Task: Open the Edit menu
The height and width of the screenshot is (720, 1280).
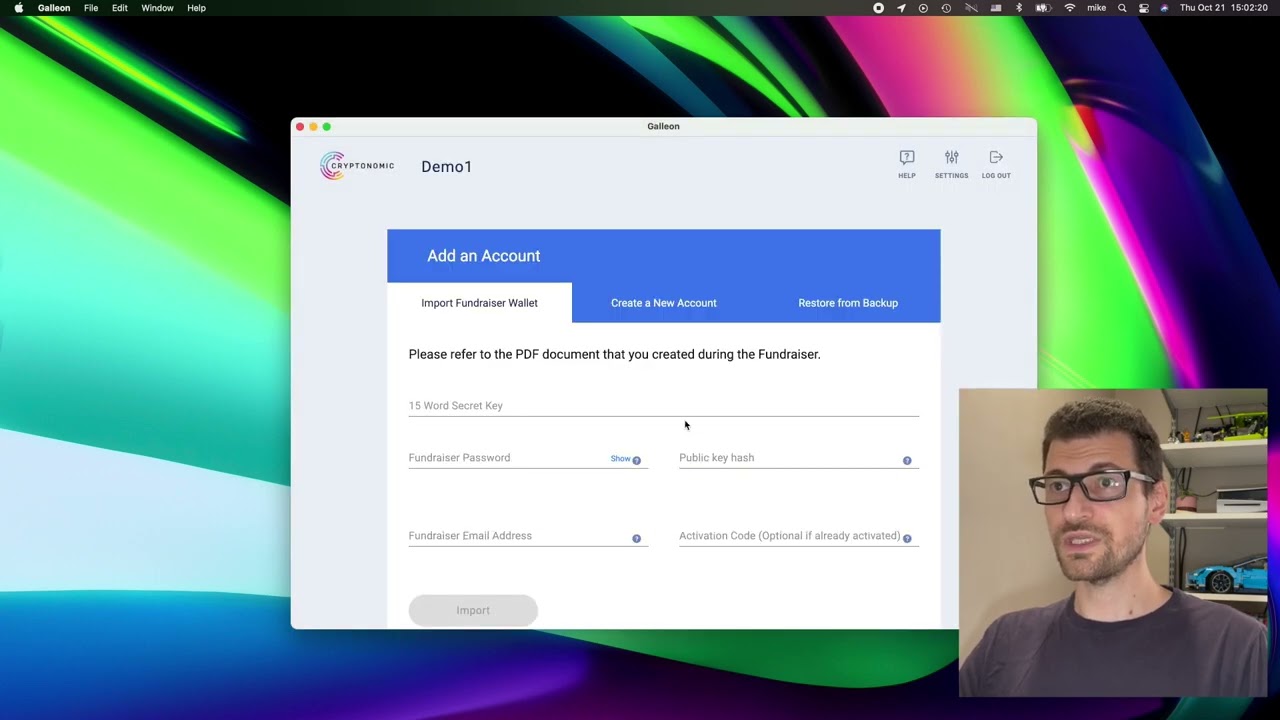Action: pyautogui.click(x=120, y=8)
